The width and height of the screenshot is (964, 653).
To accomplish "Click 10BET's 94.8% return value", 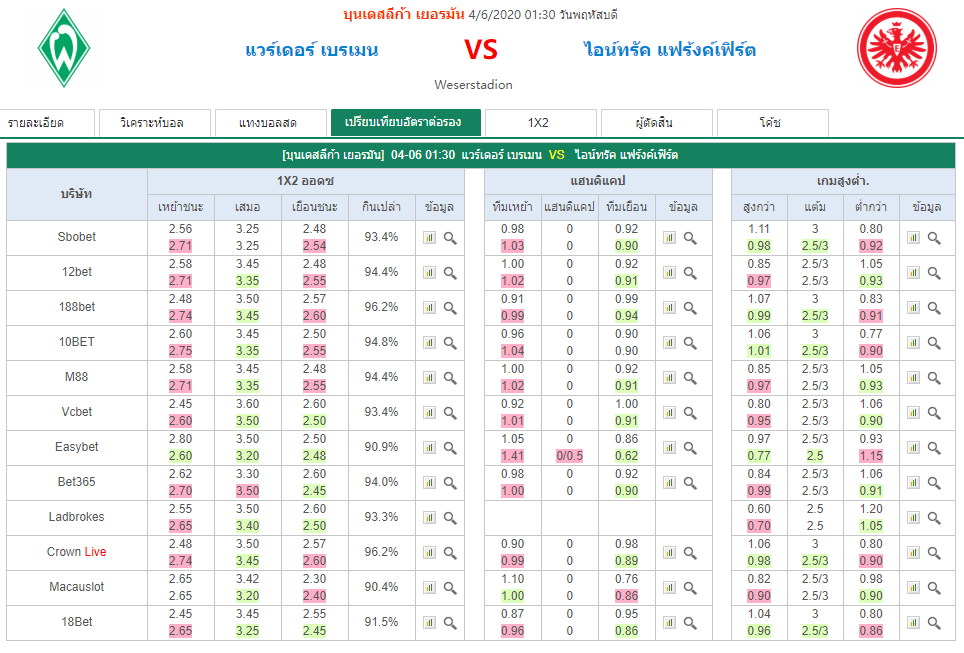I will [x=381, y=342].
